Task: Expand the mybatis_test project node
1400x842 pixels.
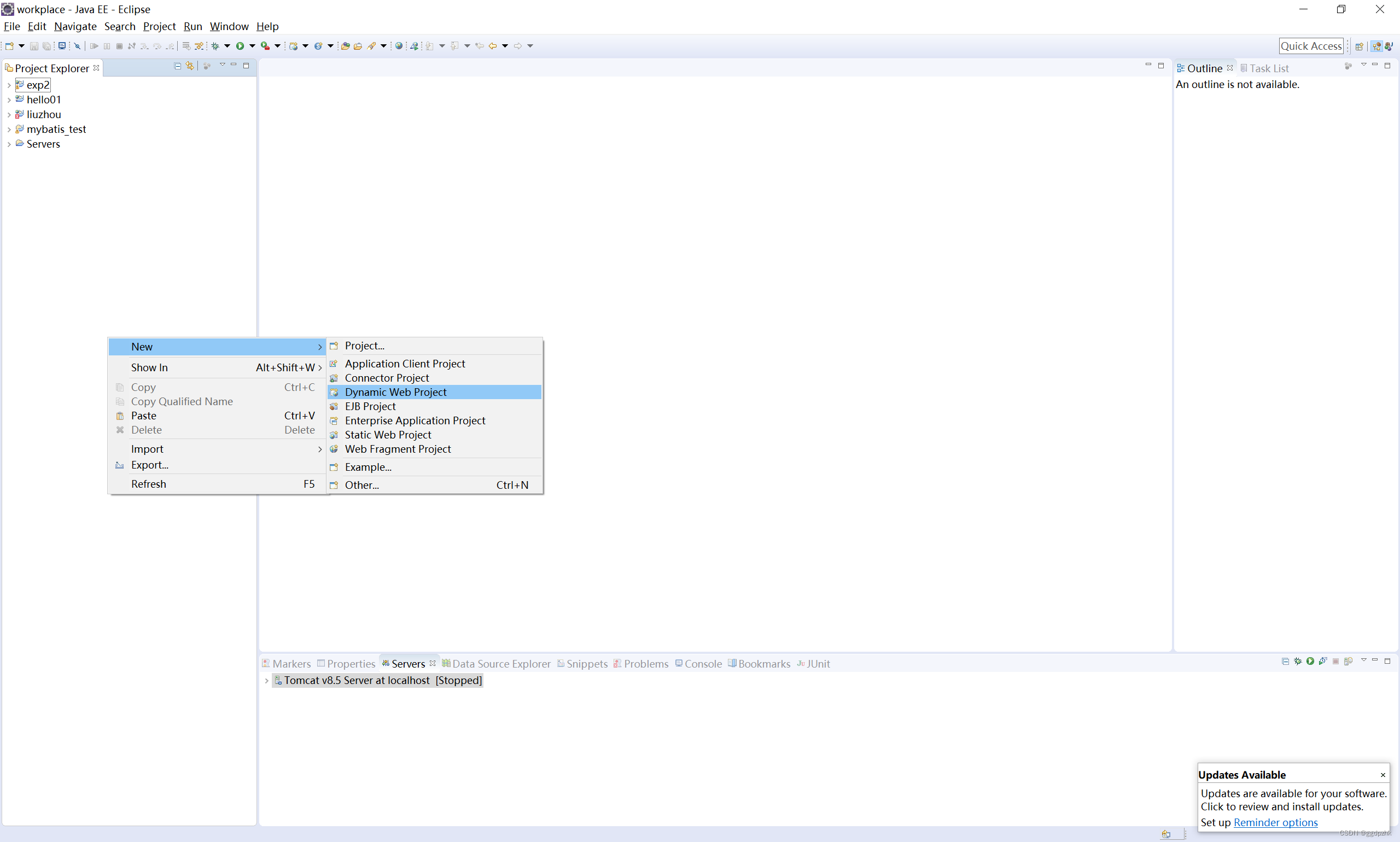Action: pyautogui.click(x=9, y=130)
